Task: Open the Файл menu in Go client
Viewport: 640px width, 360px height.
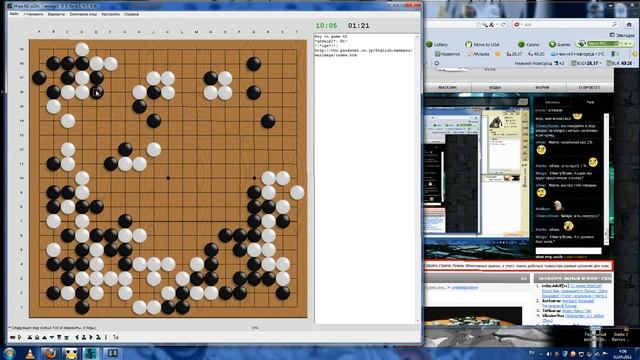Action: [14, 14]
